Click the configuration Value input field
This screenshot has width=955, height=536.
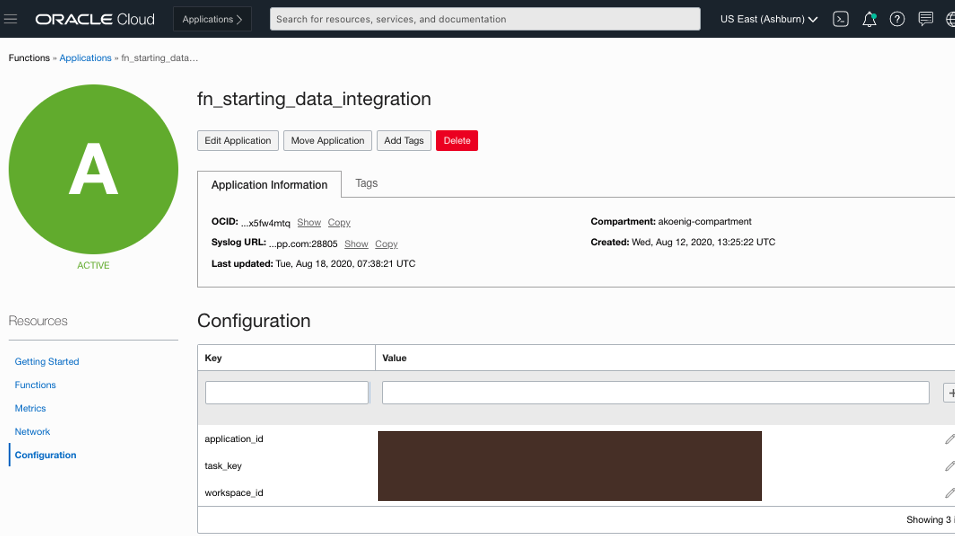[655, 392]
